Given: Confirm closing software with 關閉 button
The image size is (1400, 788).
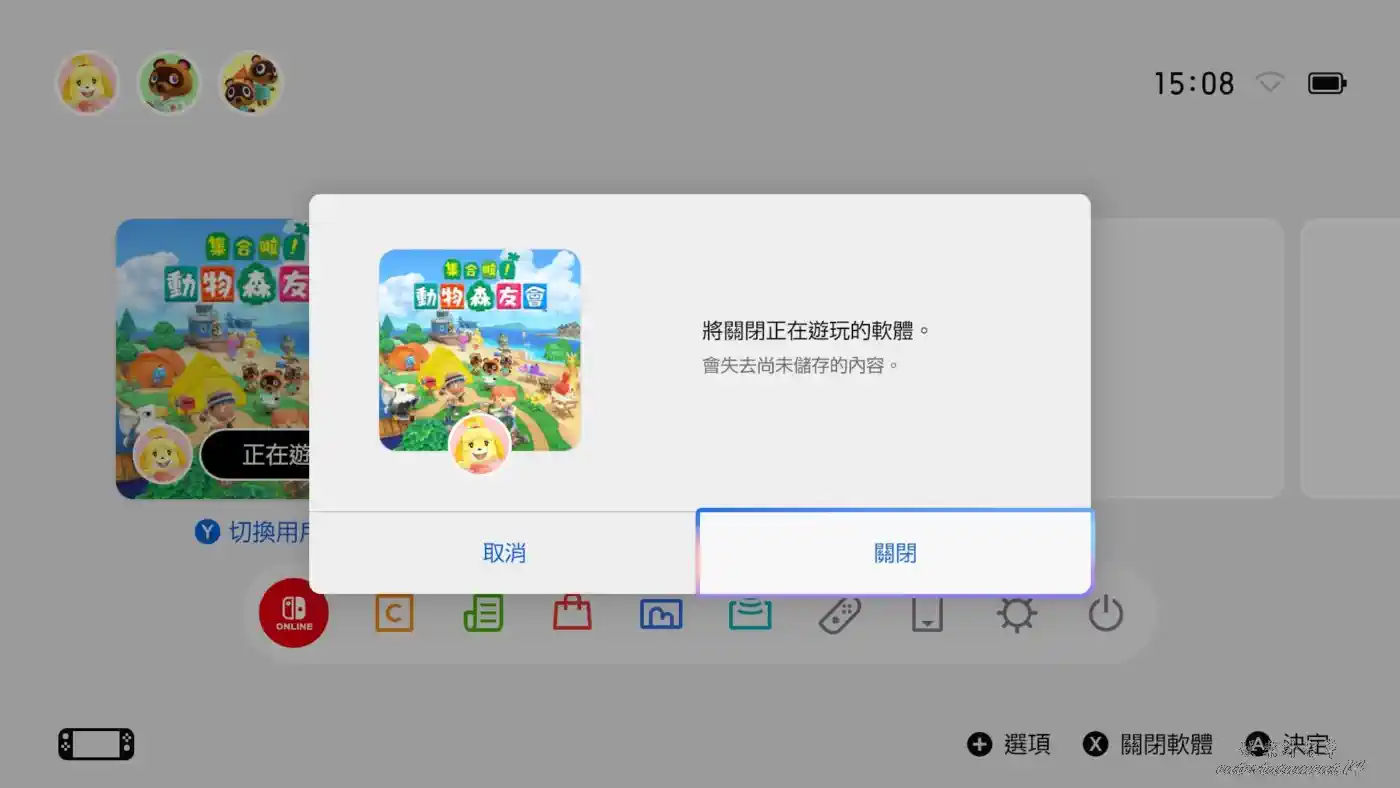Looking at the screenshot, I should click(894, 553).
